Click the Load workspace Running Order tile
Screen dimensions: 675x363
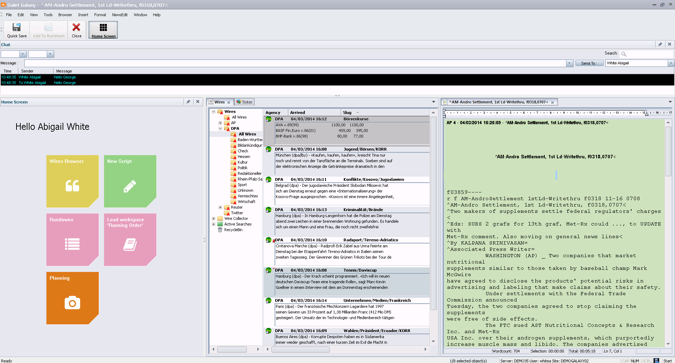[x=130, y=240]
